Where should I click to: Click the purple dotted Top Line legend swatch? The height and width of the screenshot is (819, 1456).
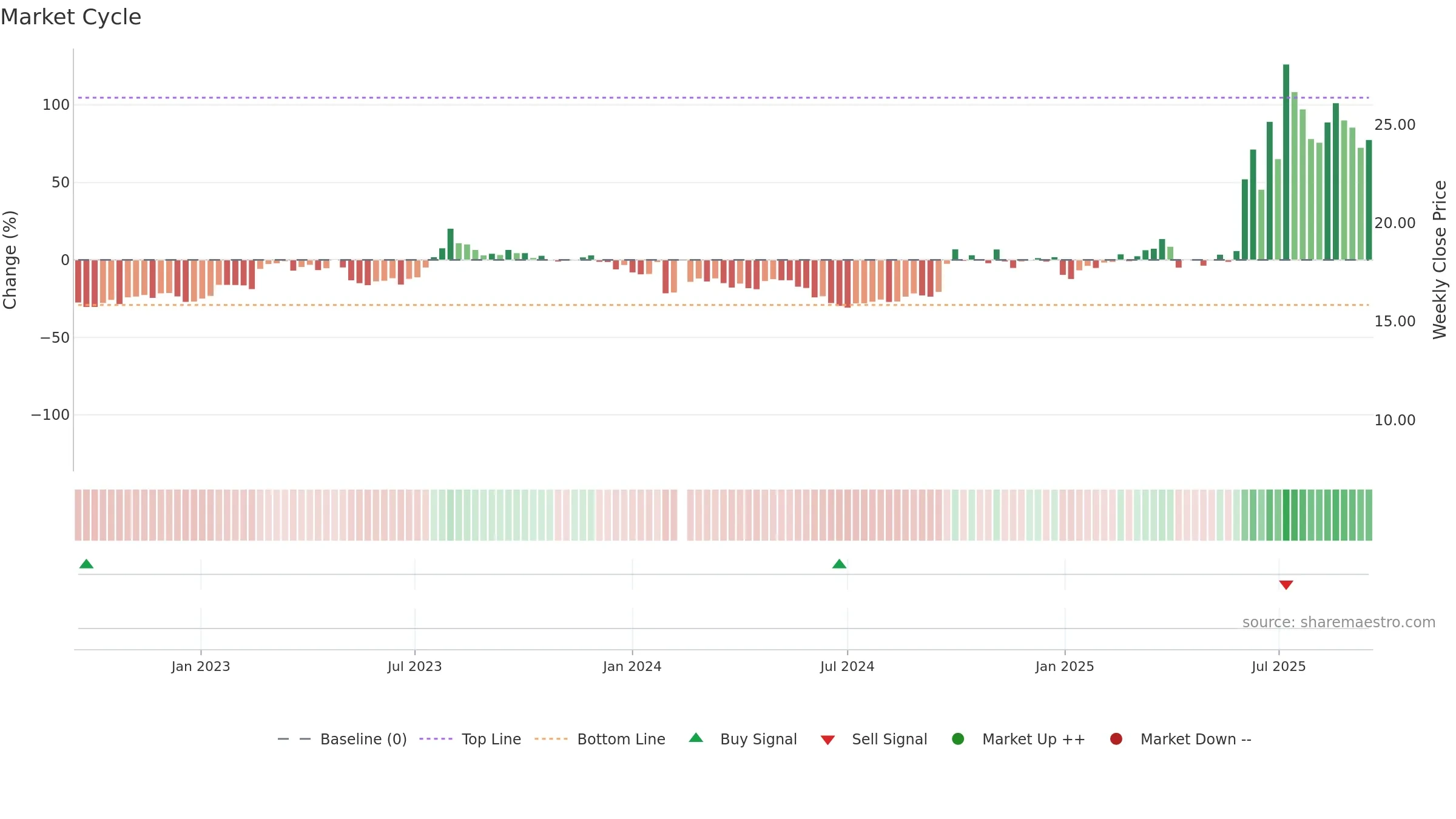coord(436,739)
